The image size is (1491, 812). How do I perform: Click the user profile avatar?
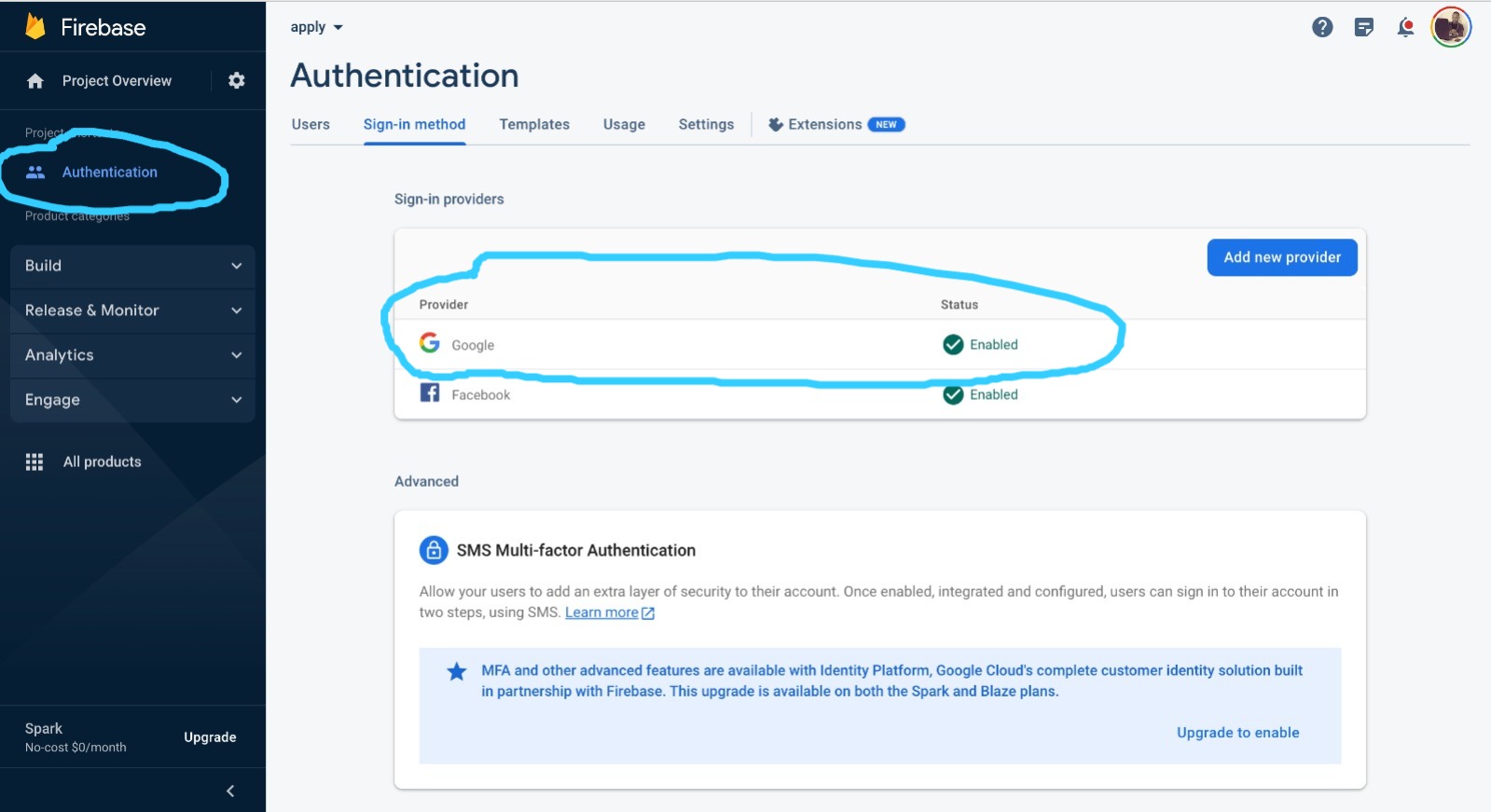point(1450,27)
